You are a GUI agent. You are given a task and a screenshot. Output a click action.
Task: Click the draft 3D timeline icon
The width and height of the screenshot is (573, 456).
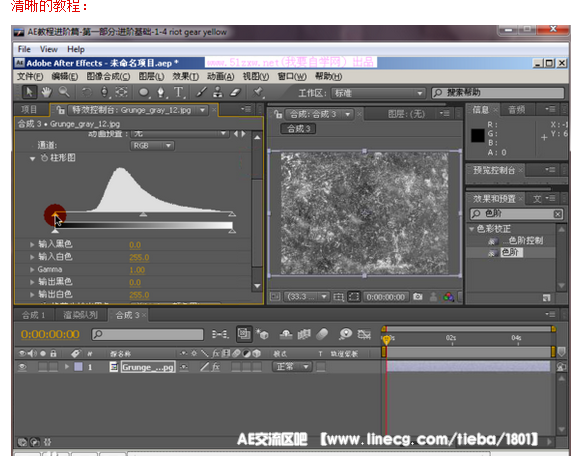click(262, 334)
